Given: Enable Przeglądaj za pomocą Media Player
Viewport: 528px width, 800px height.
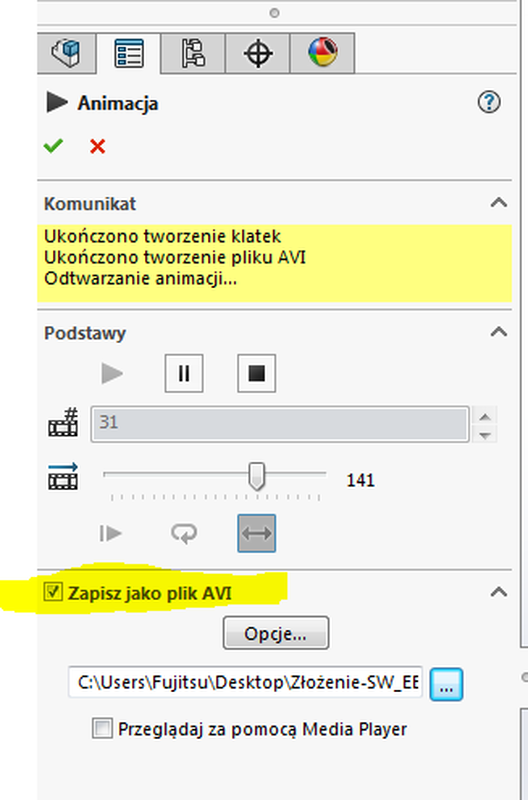Looking at the screenshot, I should point(102,728).
